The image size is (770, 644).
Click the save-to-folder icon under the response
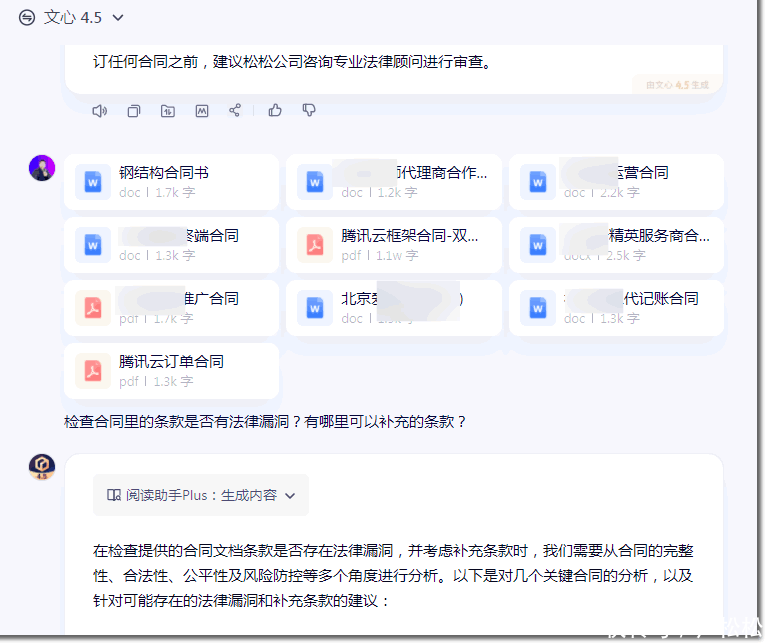point(168,111)
